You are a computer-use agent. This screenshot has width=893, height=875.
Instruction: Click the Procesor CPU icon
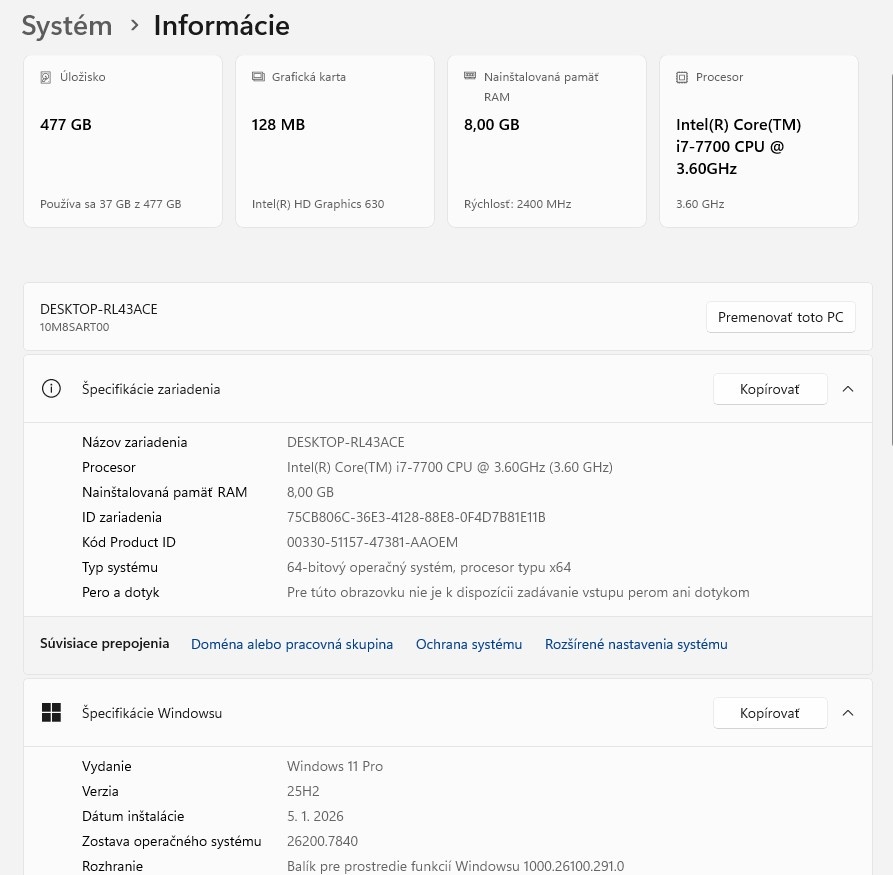point(682,77)
